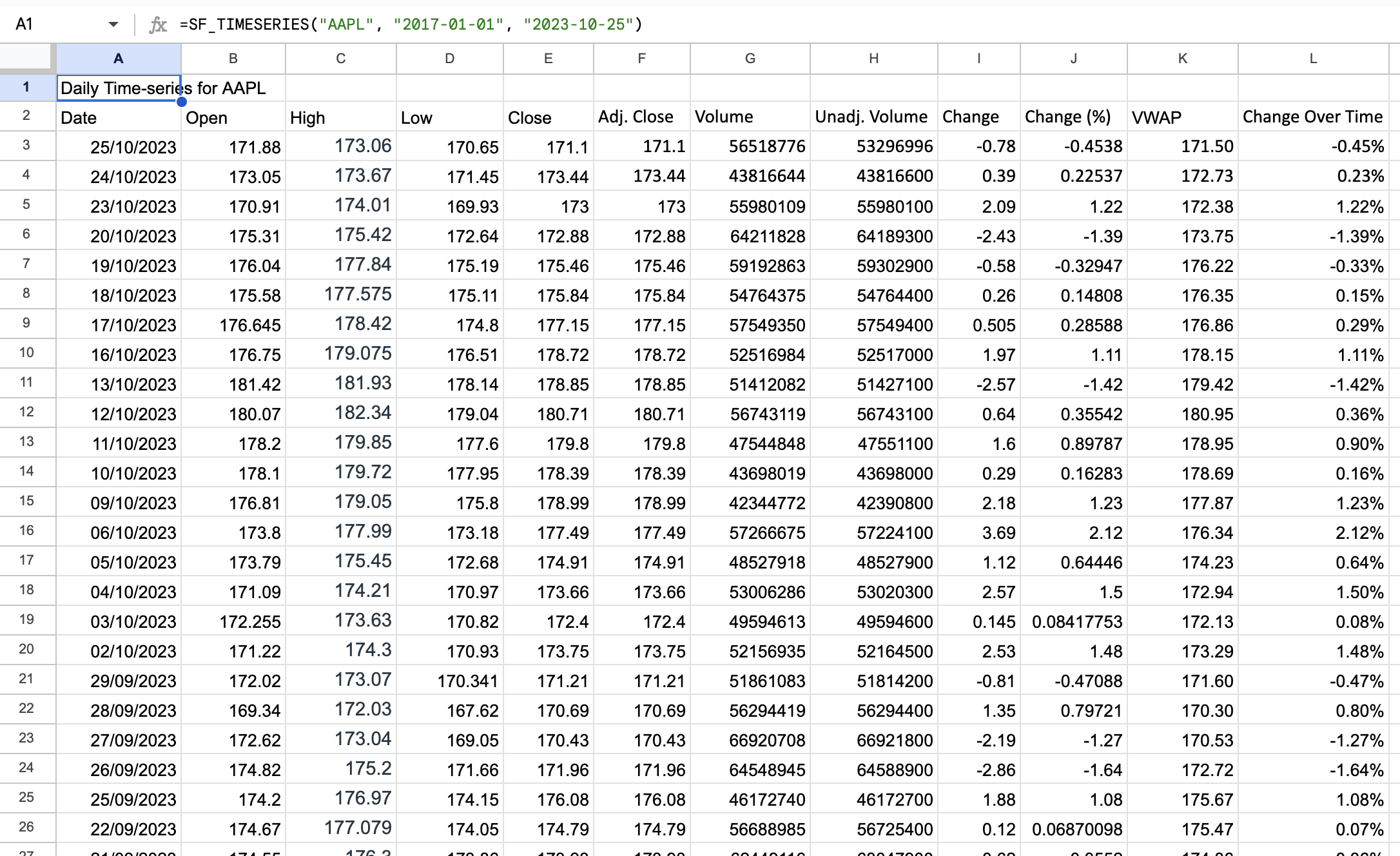Screen dimensions: 1400x856
Task: Click Adj. Close value 180.71
Action: pos(642,413)
